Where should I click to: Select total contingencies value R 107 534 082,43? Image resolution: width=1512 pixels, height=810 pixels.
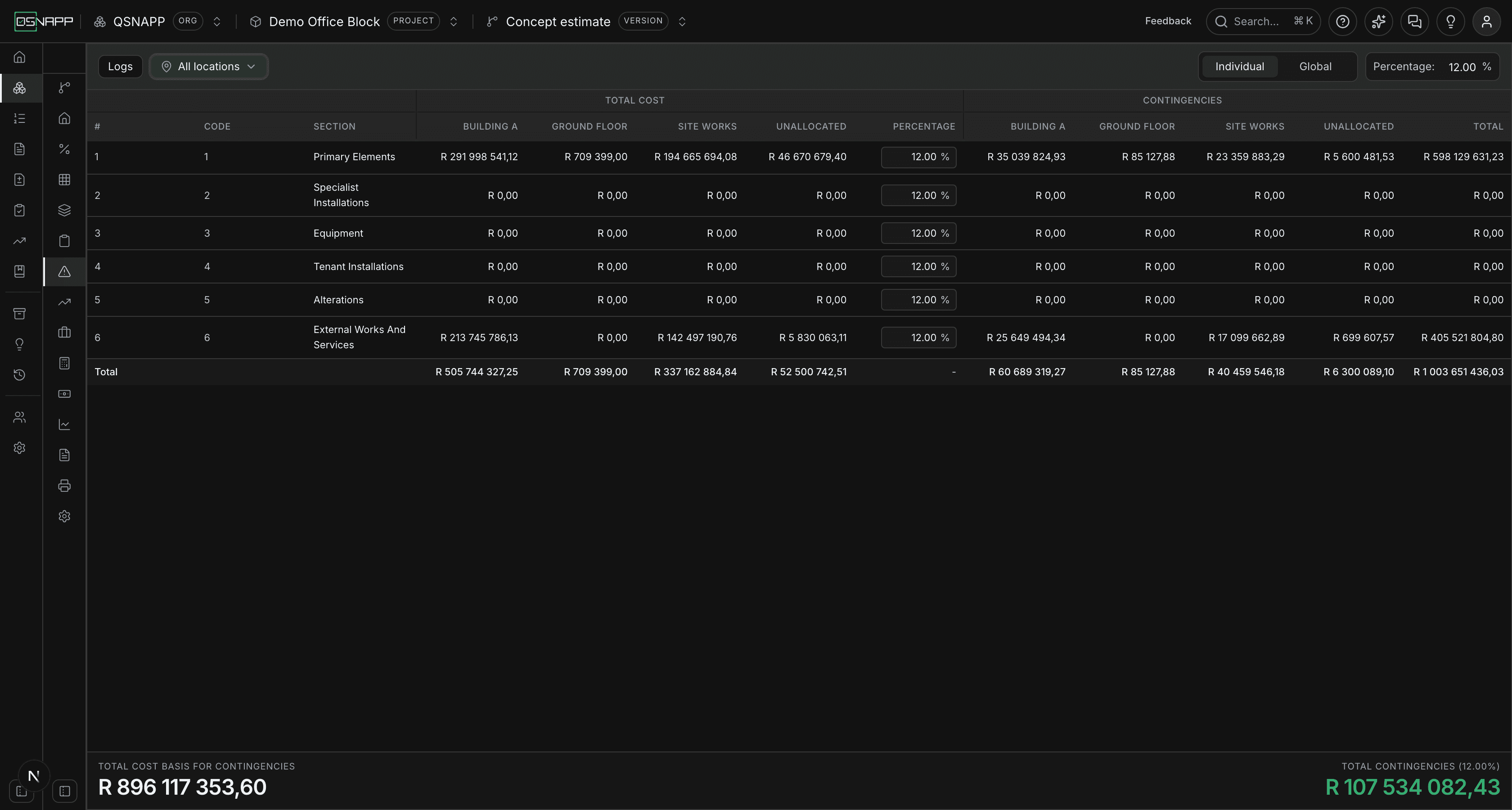1412,787
